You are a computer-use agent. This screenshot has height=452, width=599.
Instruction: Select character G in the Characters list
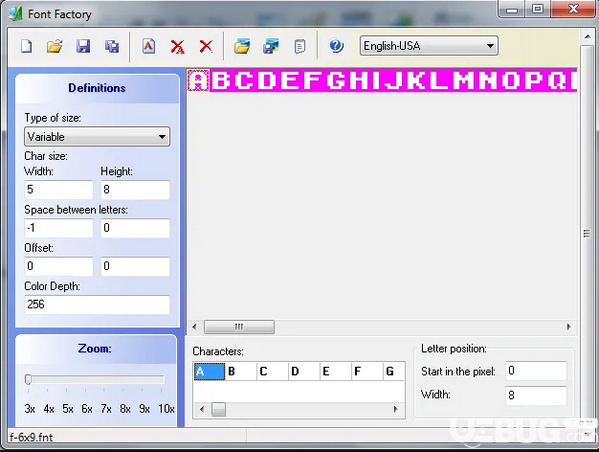tap(394, 371)
